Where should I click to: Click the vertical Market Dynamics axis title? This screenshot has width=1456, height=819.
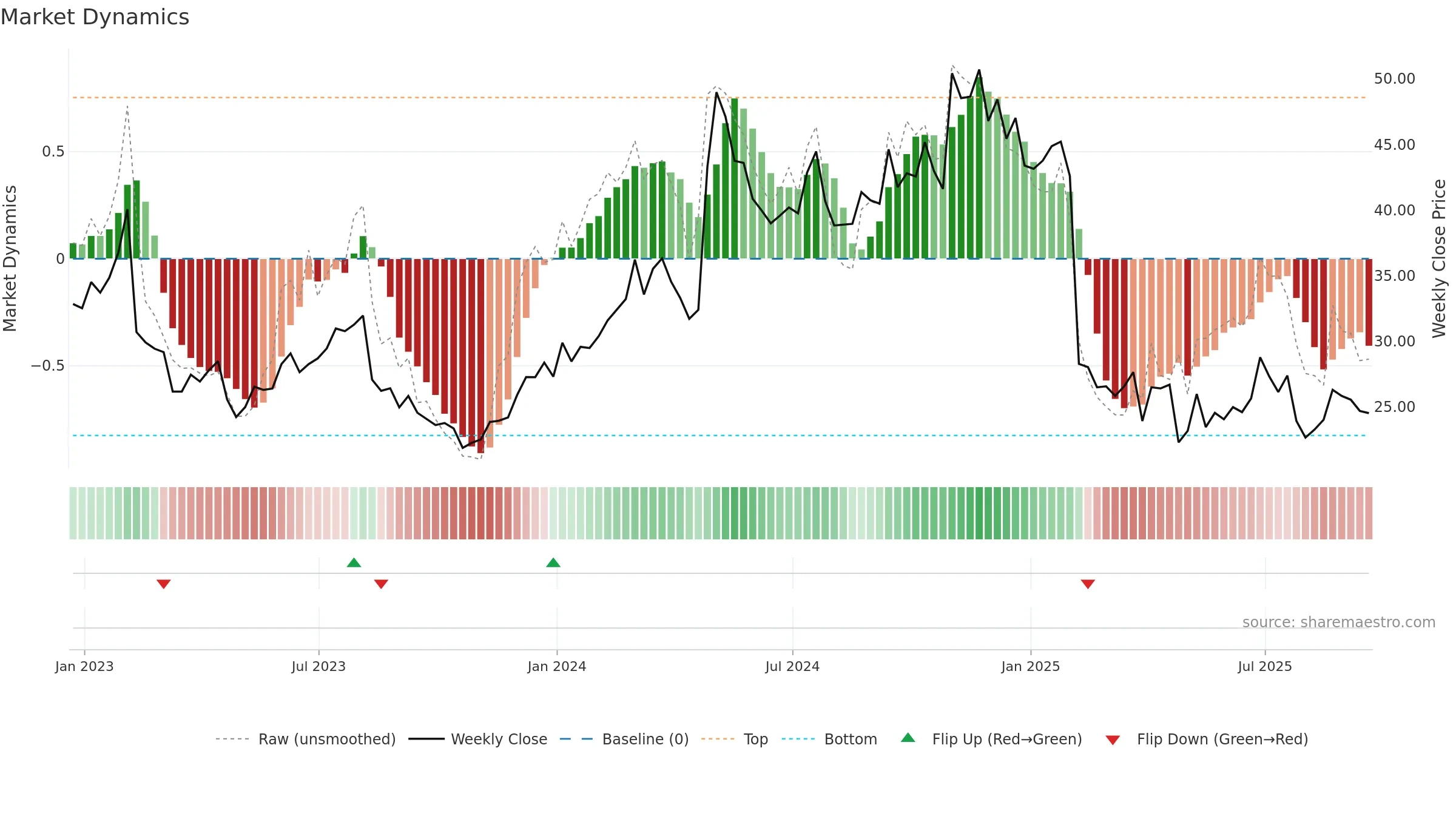(10, 258)
